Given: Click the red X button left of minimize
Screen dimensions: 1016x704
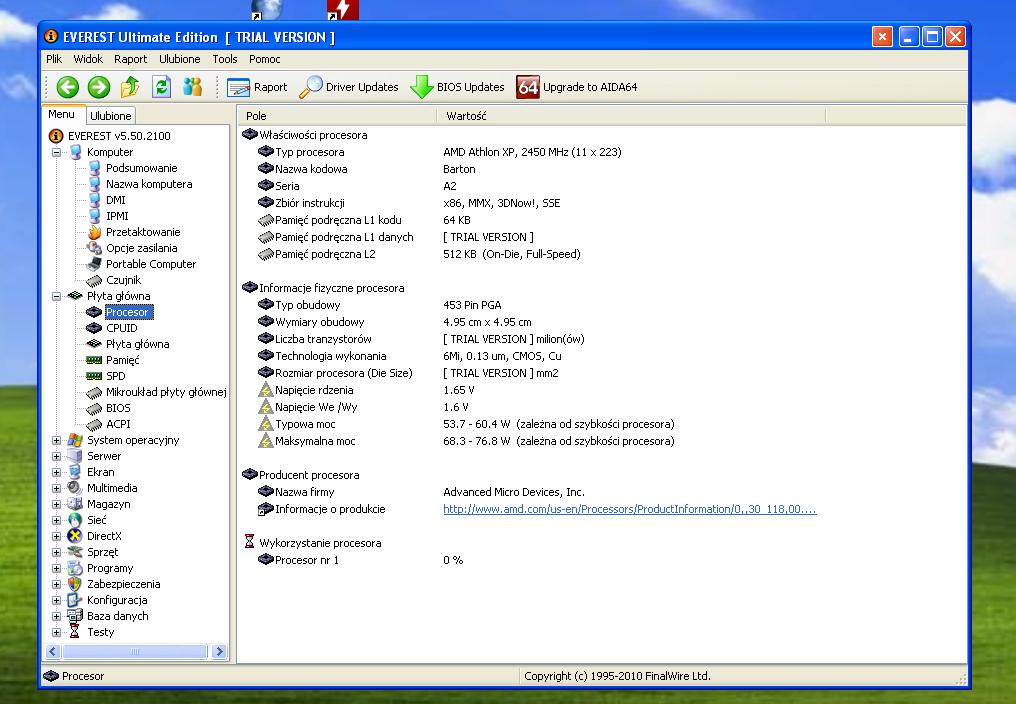Looking at the screenshot, I should [x=882, y=37].
